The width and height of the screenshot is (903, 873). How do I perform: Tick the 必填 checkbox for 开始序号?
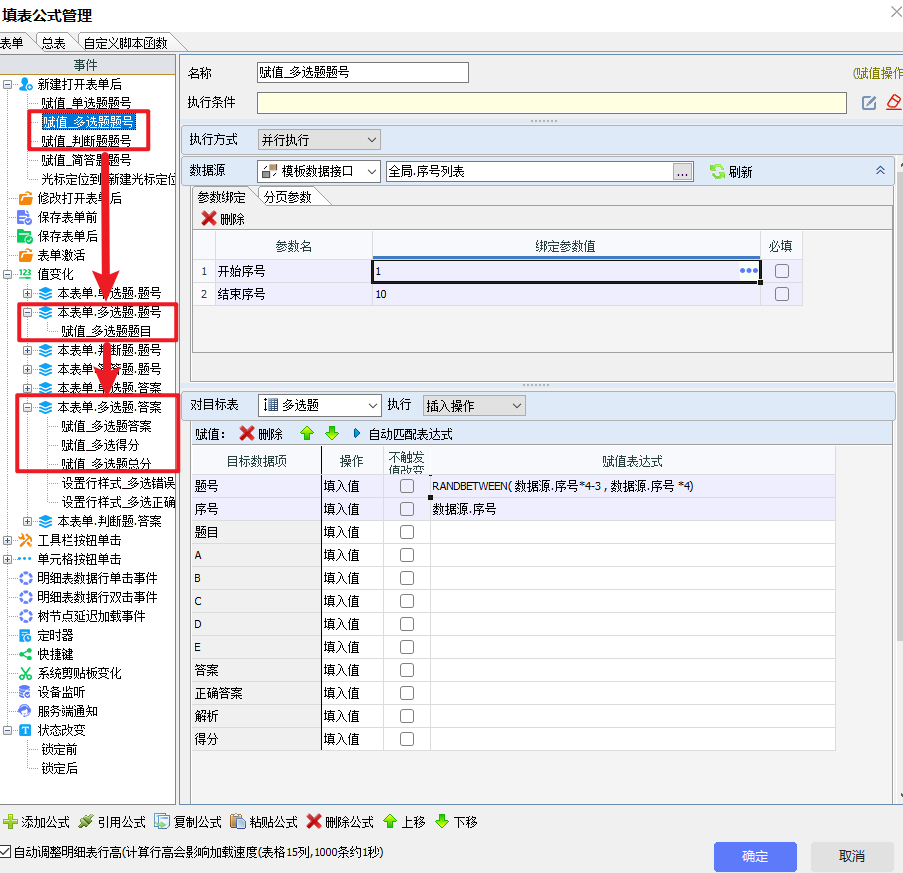click(781, 271)
